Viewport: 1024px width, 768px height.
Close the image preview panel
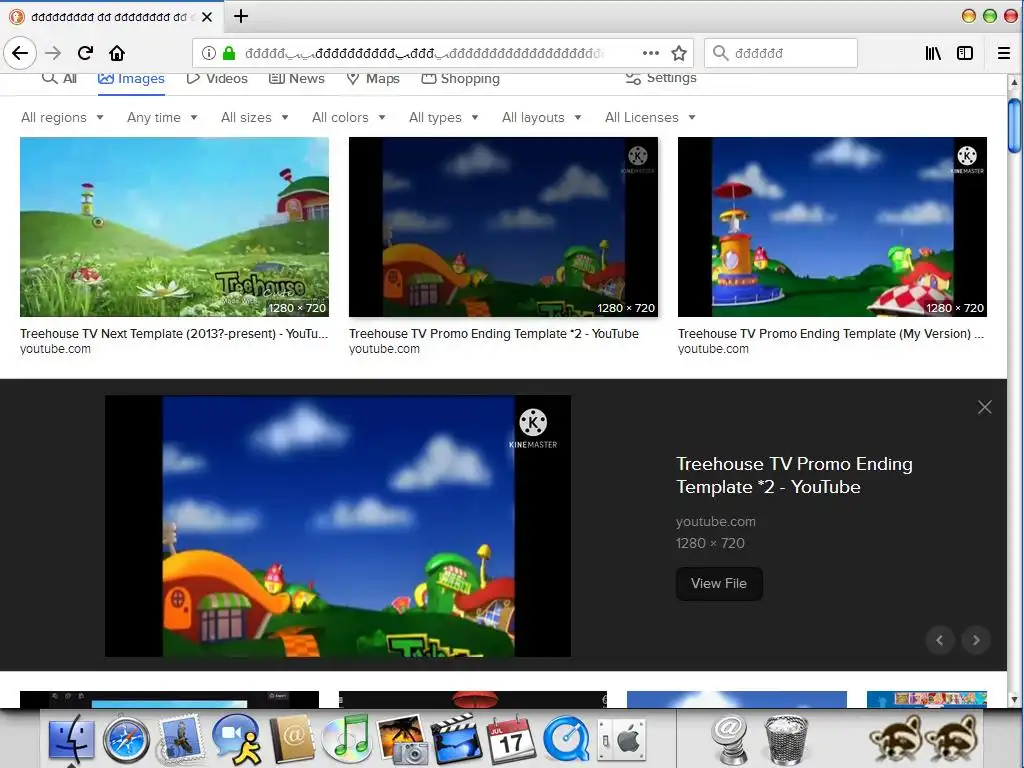click(x=985, y=408)
